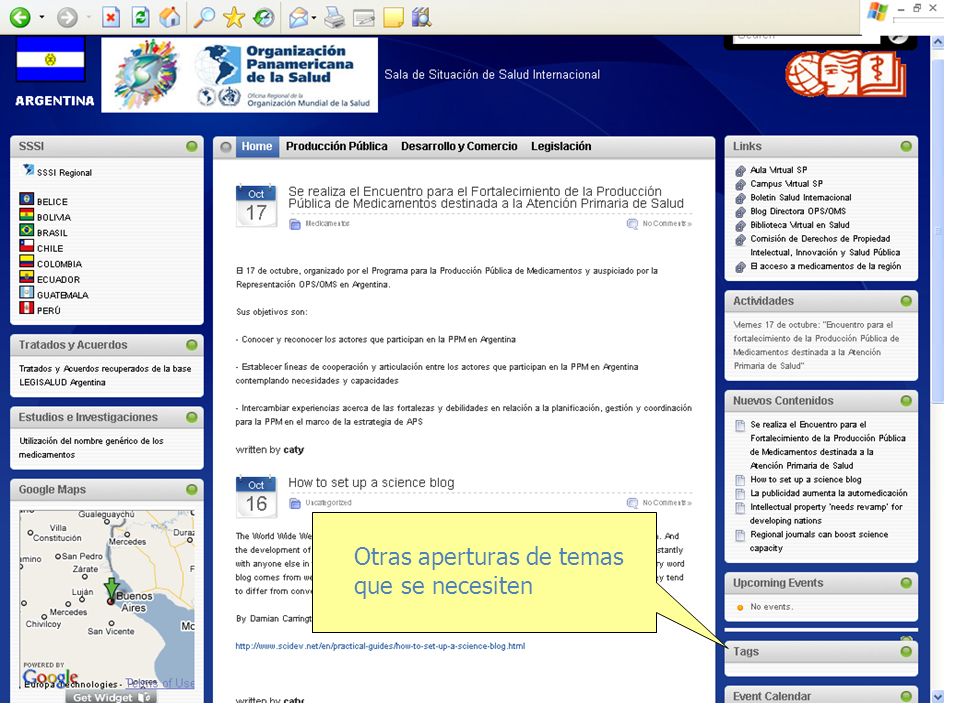
Task: Open Boletín Salud Internacional link
Action: tap(801, 197)
